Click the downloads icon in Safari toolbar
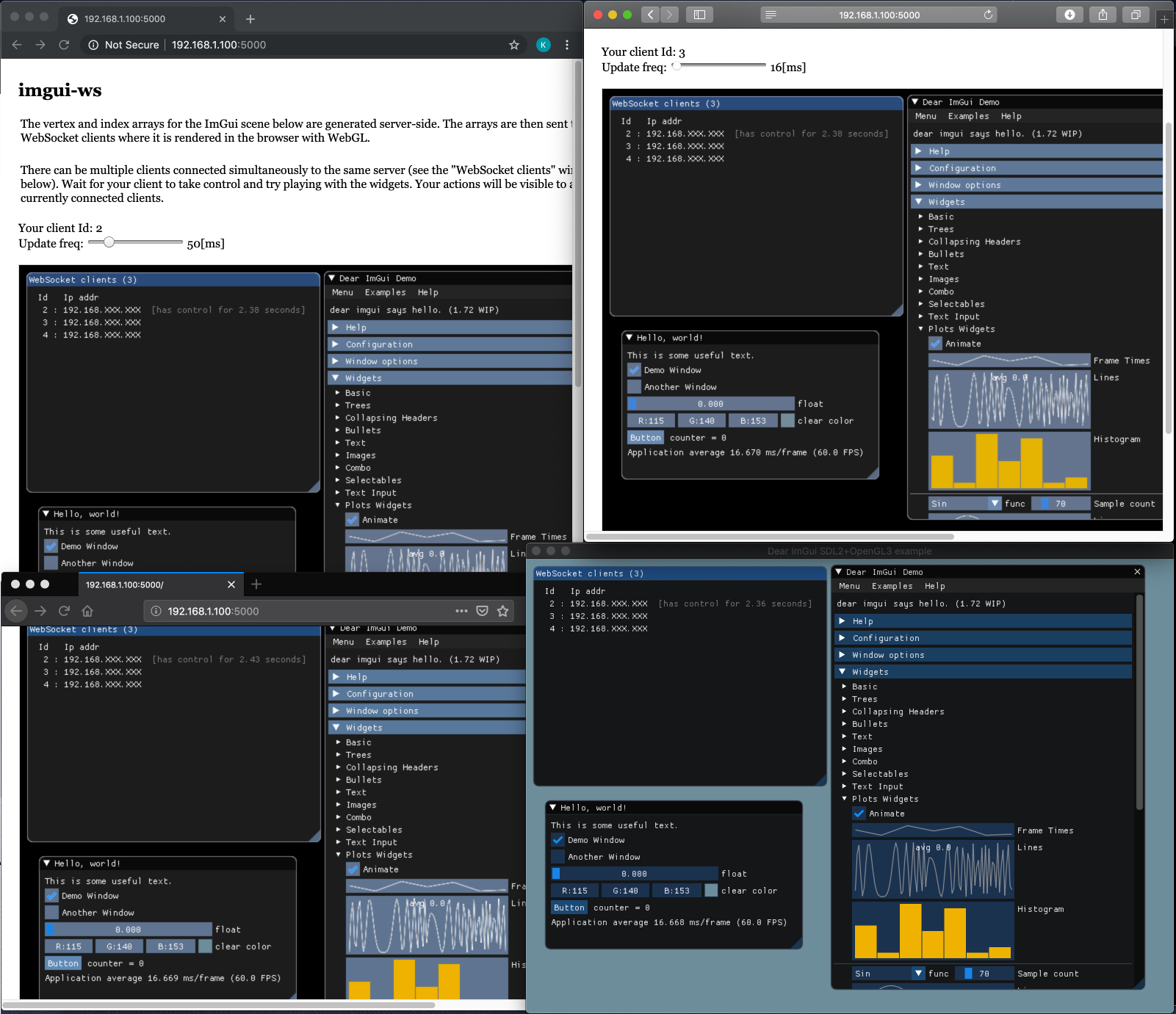Viewport: 1176px width, 1014px height. pyautogui.click(x=1069, y=15)
